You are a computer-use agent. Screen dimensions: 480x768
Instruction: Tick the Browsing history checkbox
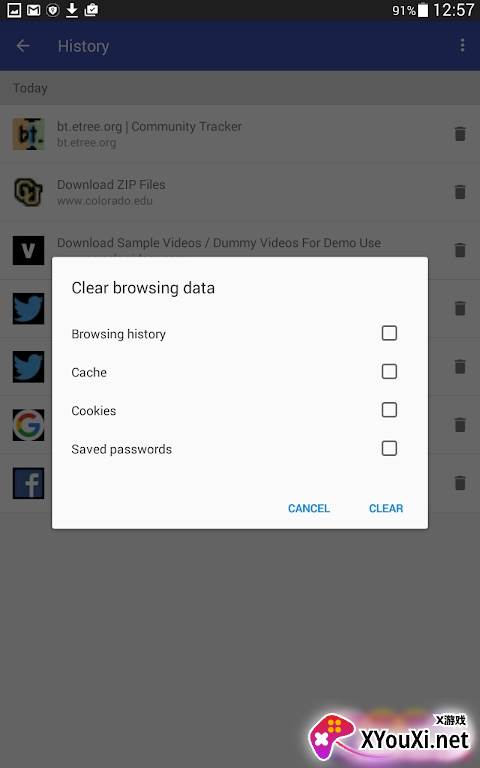pyautogui.click(x=389, y=333)
